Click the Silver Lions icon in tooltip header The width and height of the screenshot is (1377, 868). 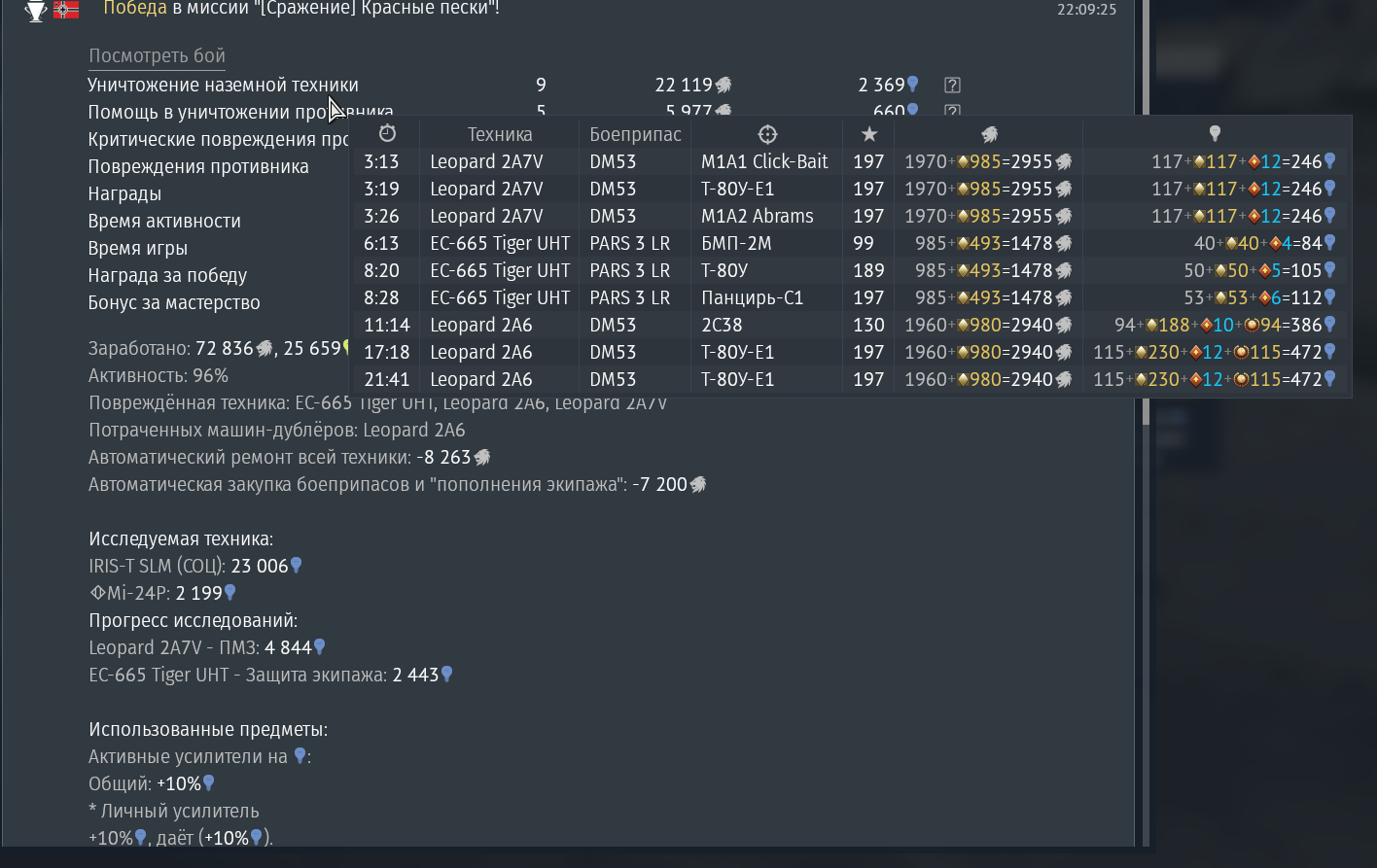(989, 134)
